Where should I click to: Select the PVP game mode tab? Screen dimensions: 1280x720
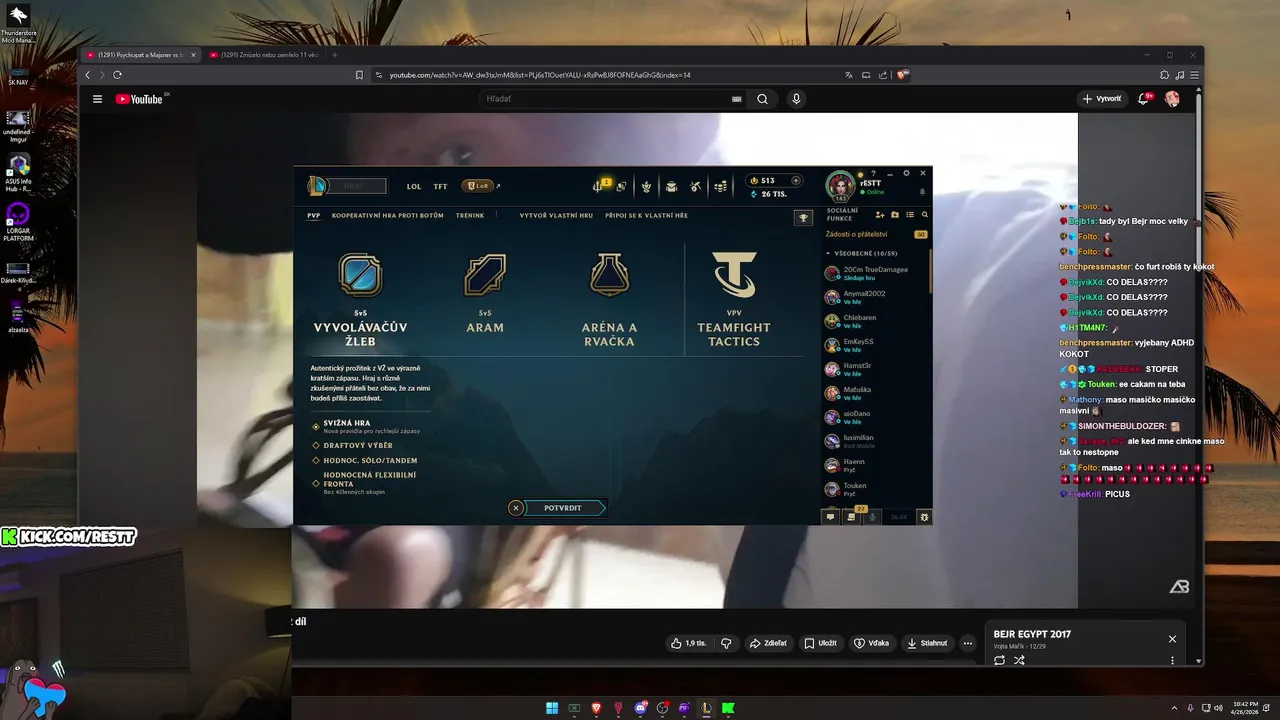(314, 215)
